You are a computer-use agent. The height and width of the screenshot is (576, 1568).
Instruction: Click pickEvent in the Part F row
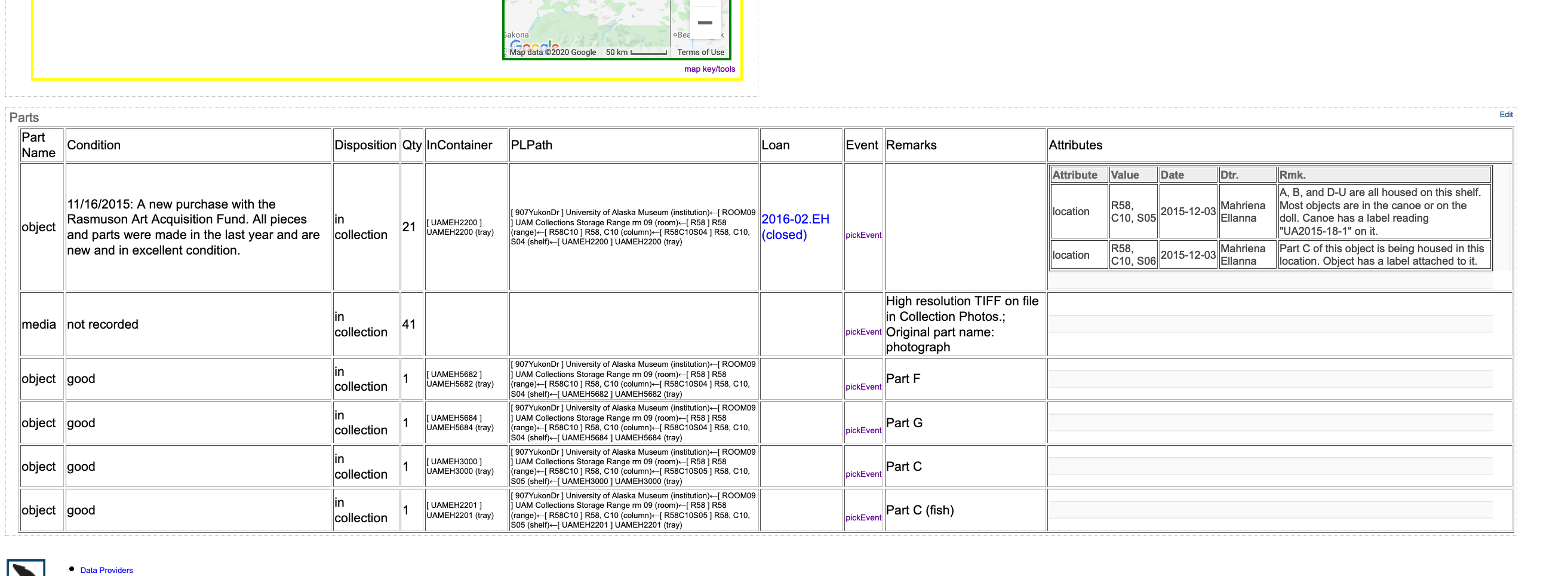click(863, 387)
